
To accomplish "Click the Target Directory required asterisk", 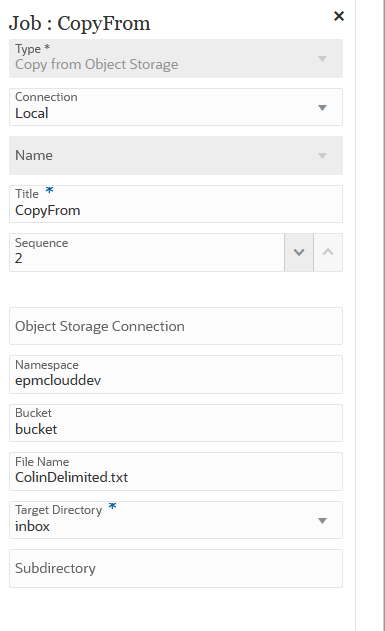I will point(112,506).
